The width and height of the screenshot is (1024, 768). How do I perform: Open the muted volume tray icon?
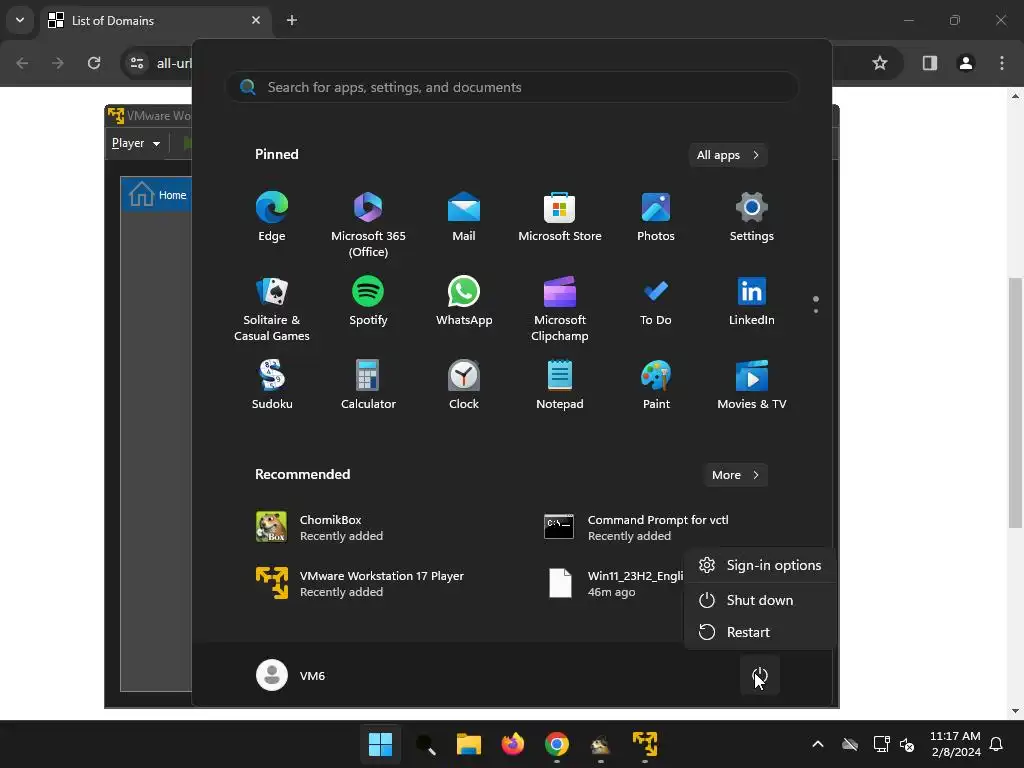click(906, 744)
